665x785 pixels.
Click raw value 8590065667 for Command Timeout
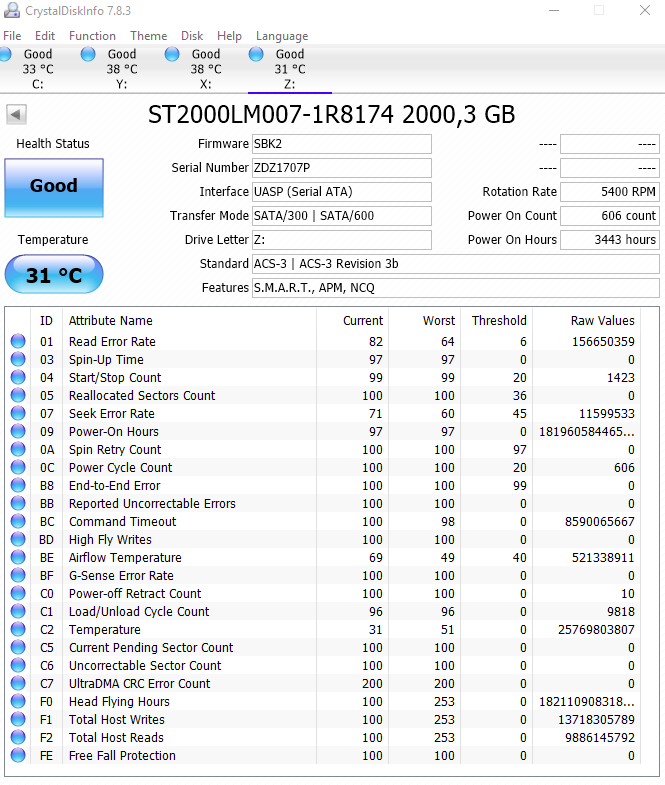599,522
